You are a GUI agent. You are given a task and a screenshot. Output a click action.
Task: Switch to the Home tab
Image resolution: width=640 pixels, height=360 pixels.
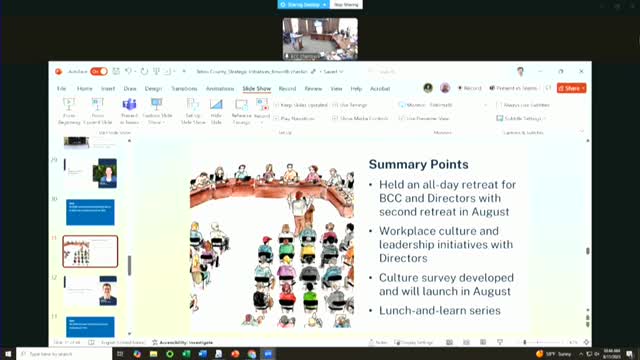[x=84, y=89]
